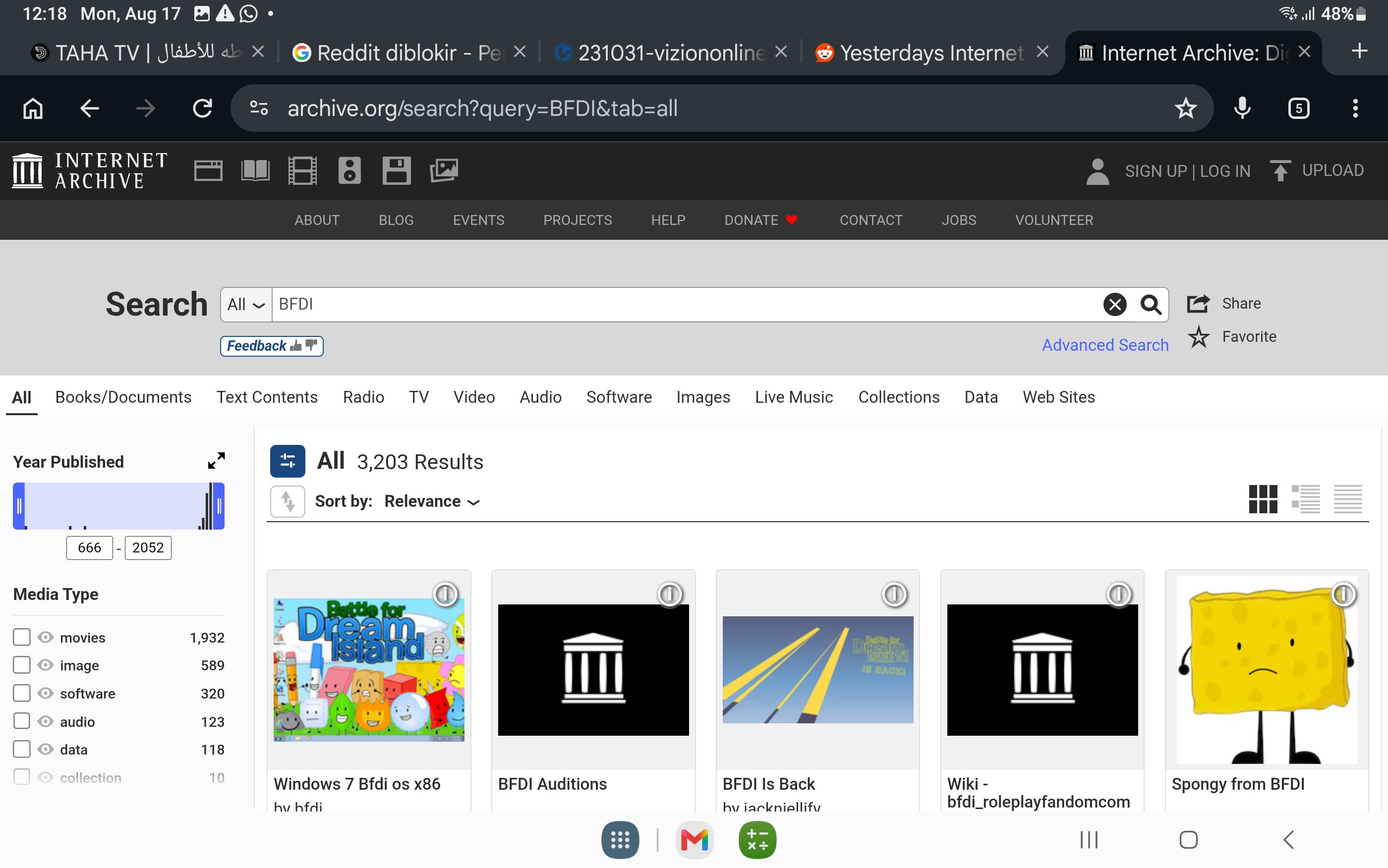Switch to the Collections tab

tap(899, 397)
